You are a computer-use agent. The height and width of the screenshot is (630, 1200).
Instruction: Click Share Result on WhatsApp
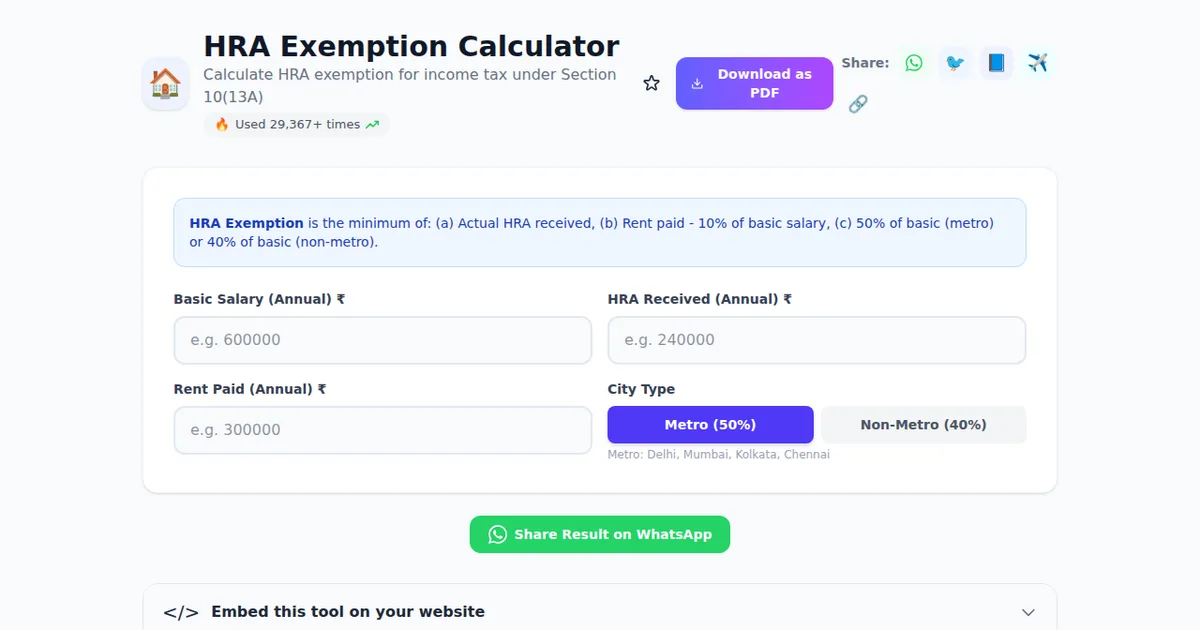tap(599, 534)
